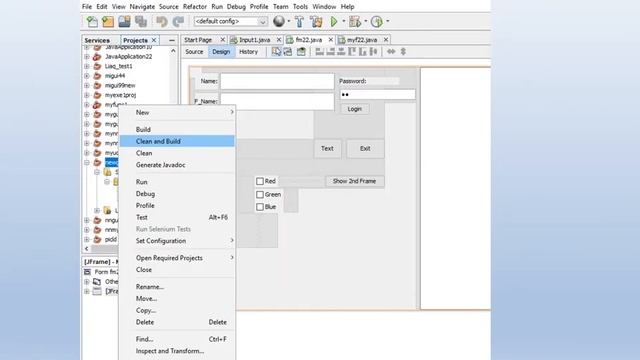The image size is (640, 360).
Task: Choose Build from the context menu
Action: [177, 129]
